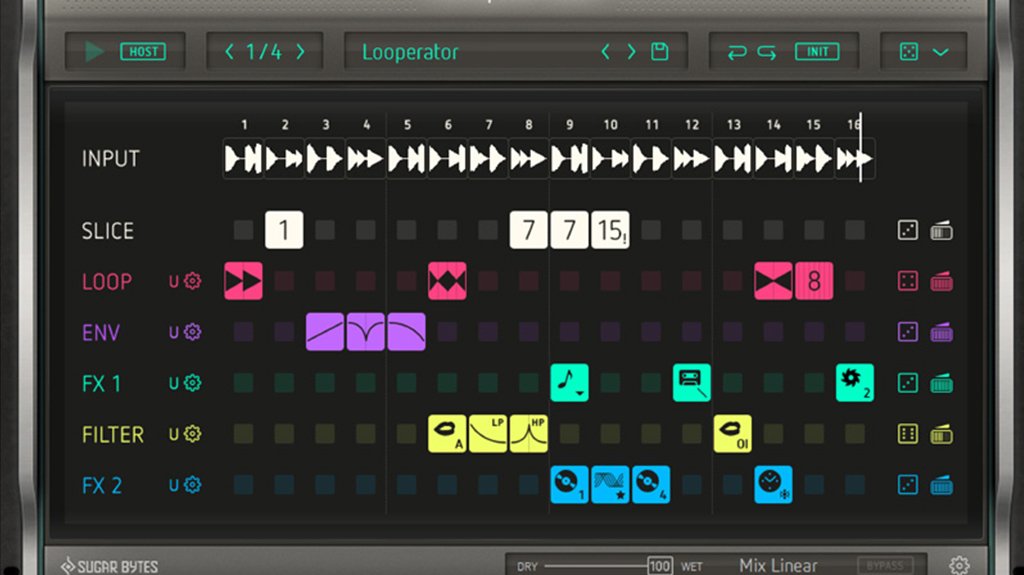Expand the randomizer dropdown chevron
This screenshot has height=575, width=1024.
coord(940,52)
